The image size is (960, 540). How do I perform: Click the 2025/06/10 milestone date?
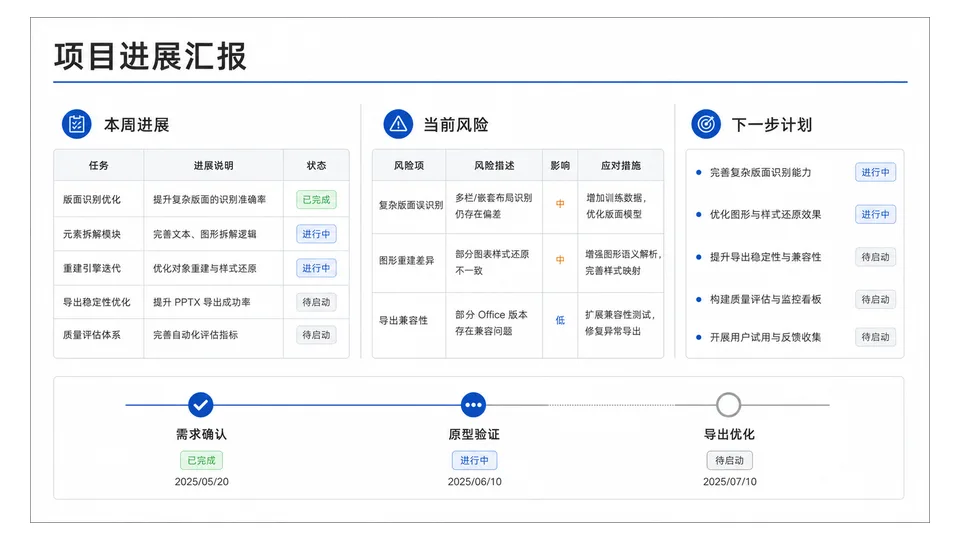(x=474, y=482)
